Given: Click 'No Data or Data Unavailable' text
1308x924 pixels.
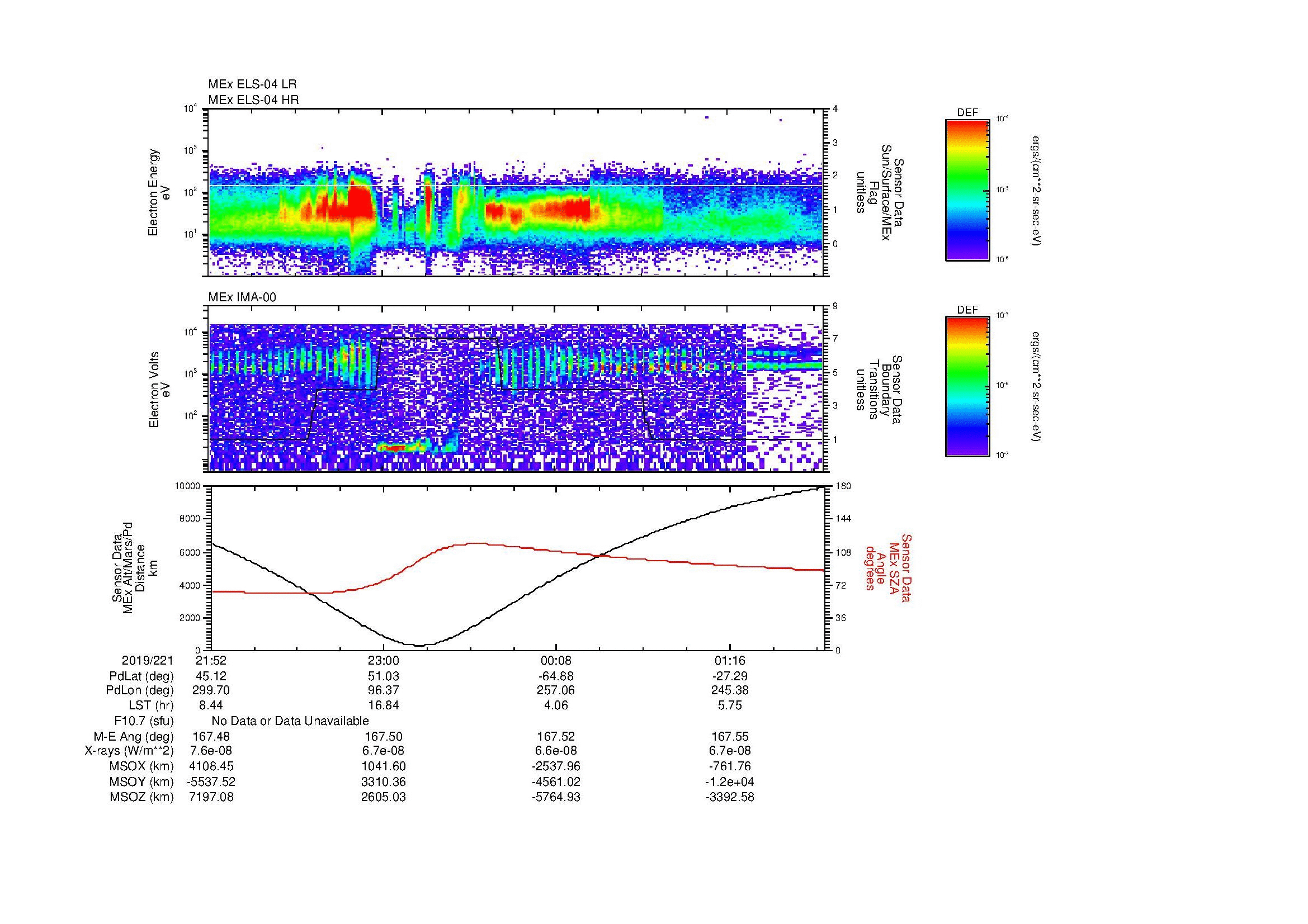Looking at the screenshot, I should [290, 721].
